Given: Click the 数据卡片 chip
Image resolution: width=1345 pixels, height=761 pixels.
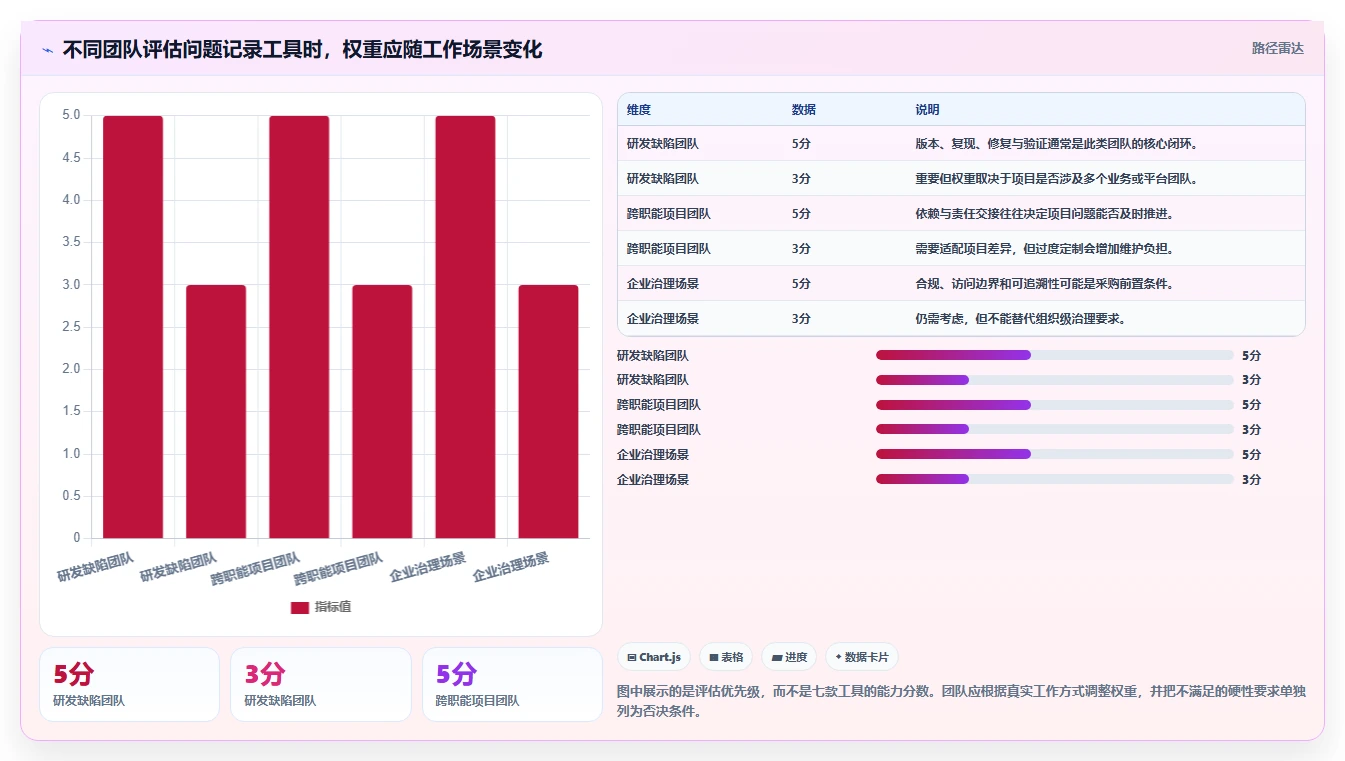Looking at the screenshot, I should tap(862, 657).
